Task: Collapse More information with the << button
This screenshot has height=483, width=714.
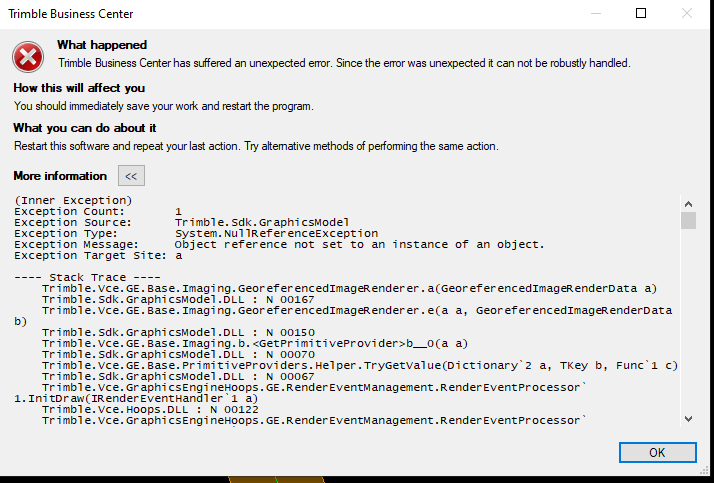Action: (x=131, y=176)
